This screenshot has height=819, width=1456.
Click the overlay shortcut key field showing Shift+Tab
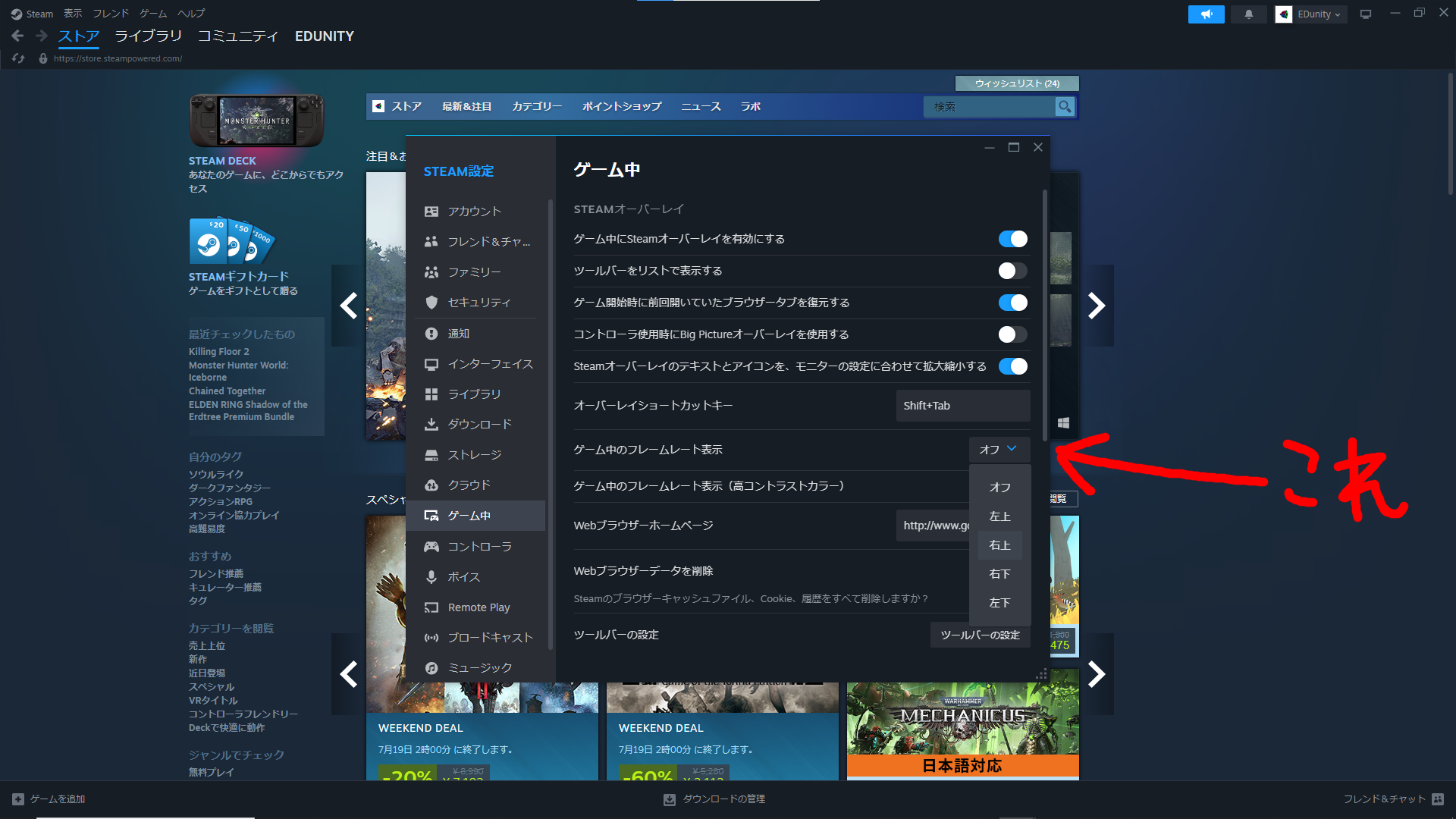[x=962, y=405]
